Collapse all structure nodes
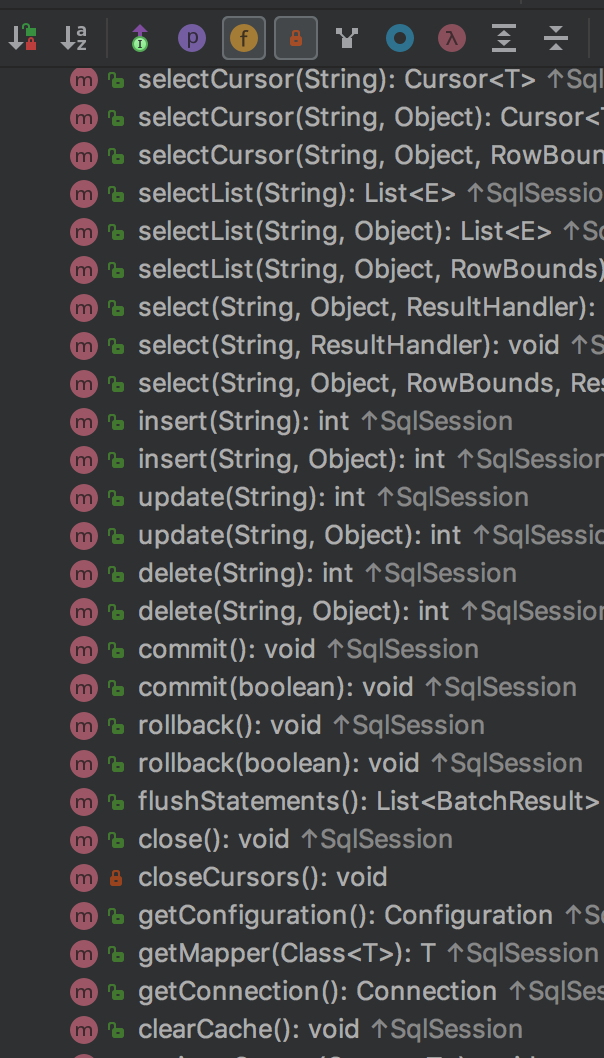 click(556, 39)
